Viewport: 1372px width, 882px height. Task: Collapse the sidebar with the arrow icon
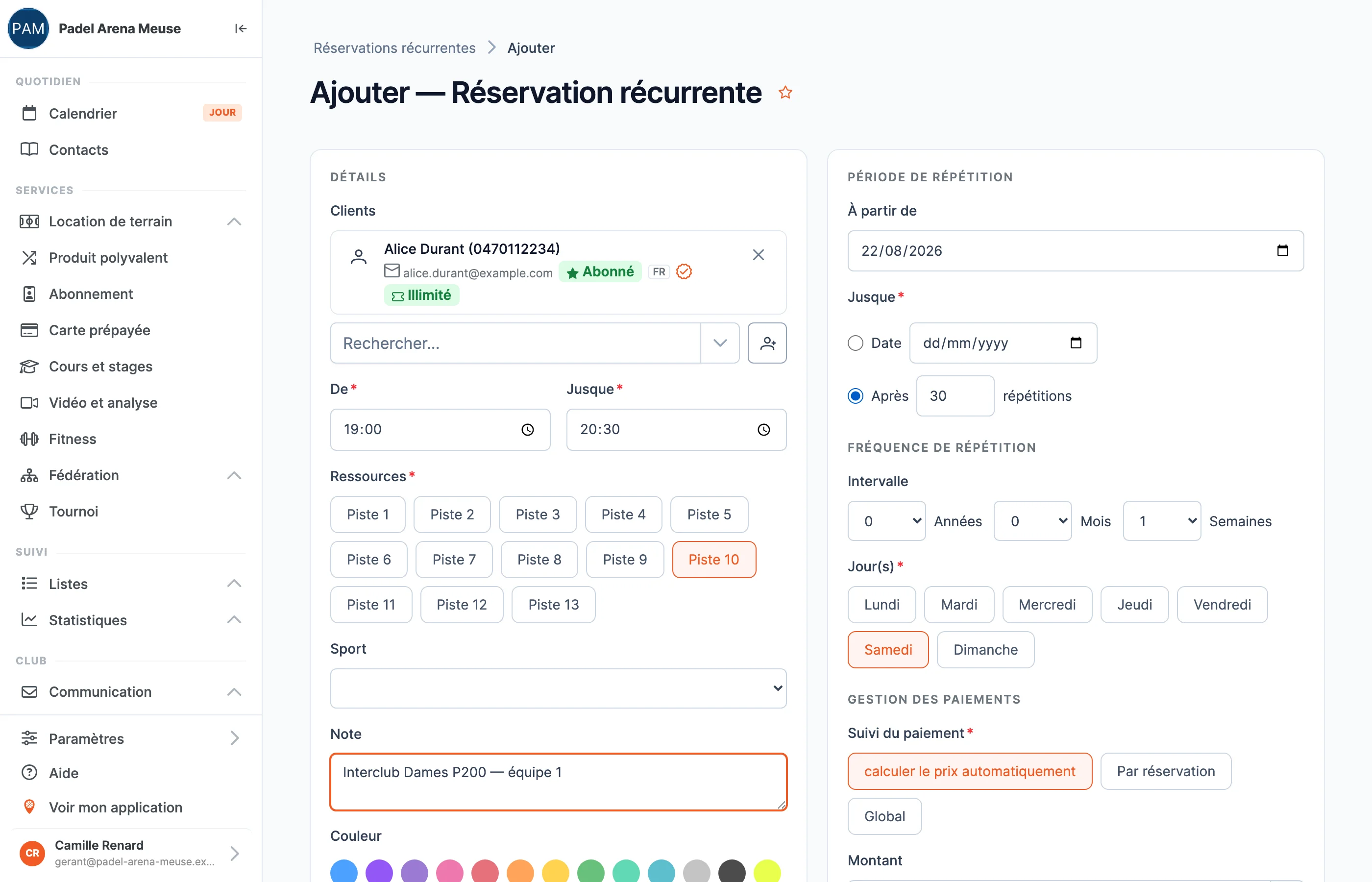[x=241, y=28]
